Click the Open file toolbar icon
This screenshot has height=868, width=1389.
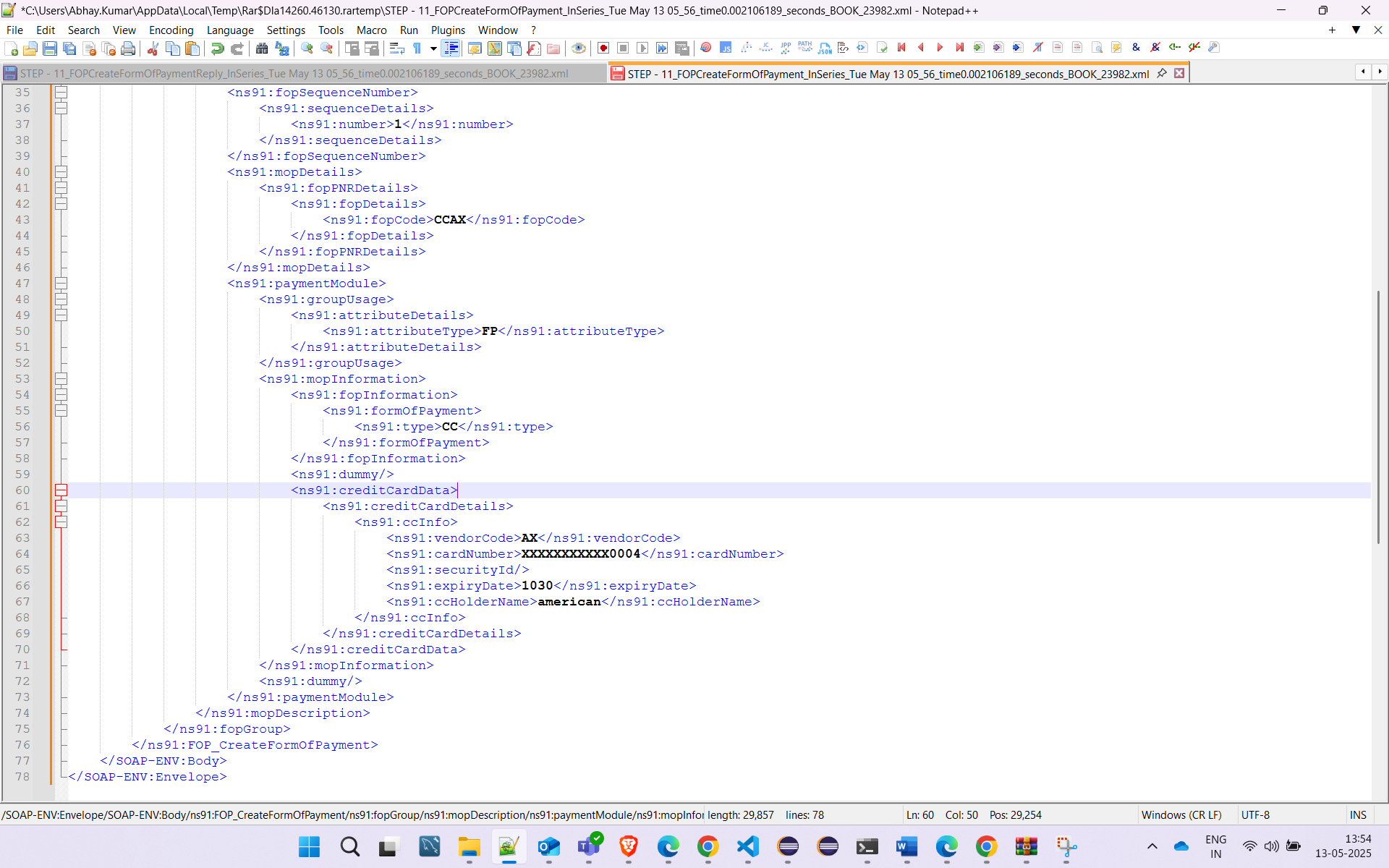pyautogui.click(x=30, y=48)
